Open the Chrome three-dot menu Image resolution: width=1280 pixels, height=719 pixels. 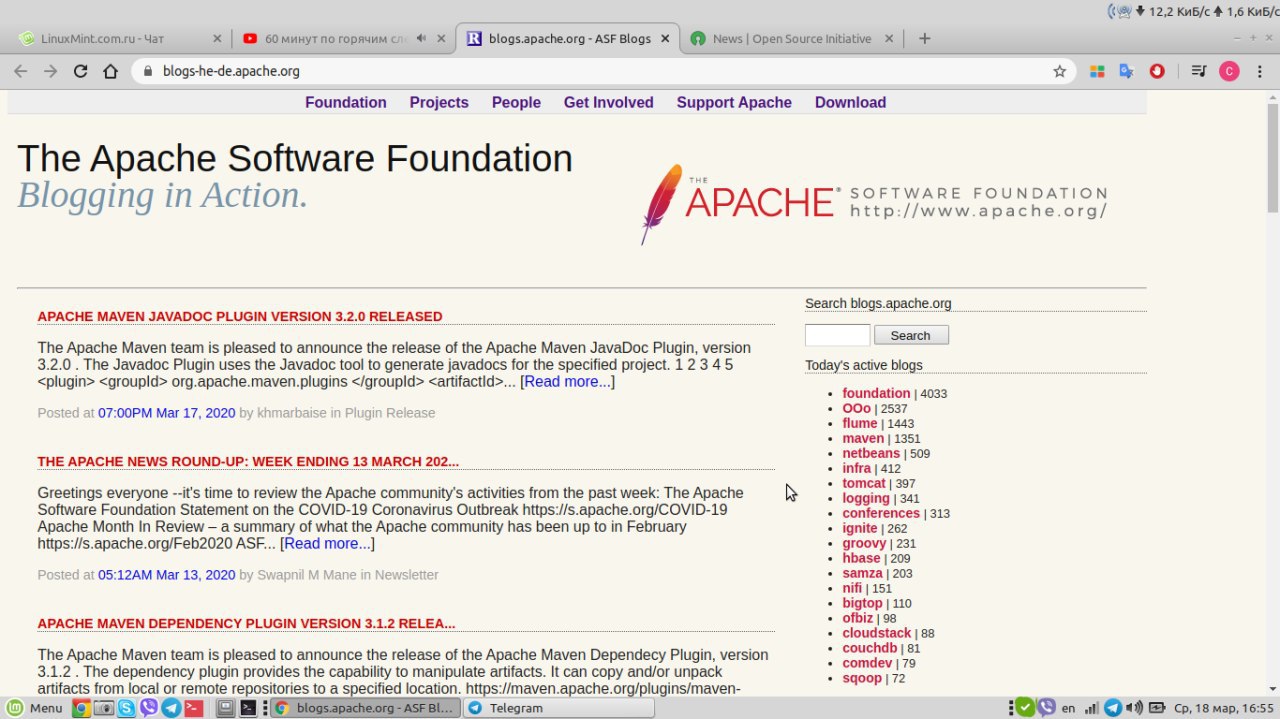pos(1259,71)
